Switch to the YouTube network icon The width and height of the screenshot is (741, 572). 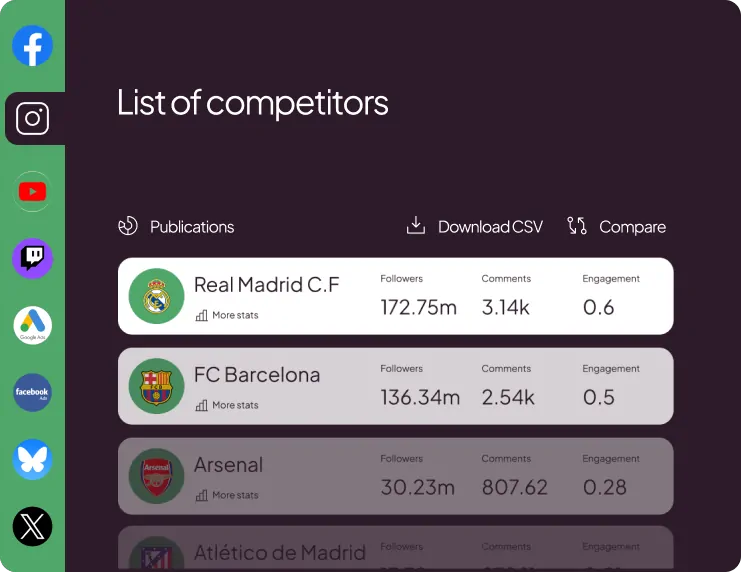tap(32, 191)
